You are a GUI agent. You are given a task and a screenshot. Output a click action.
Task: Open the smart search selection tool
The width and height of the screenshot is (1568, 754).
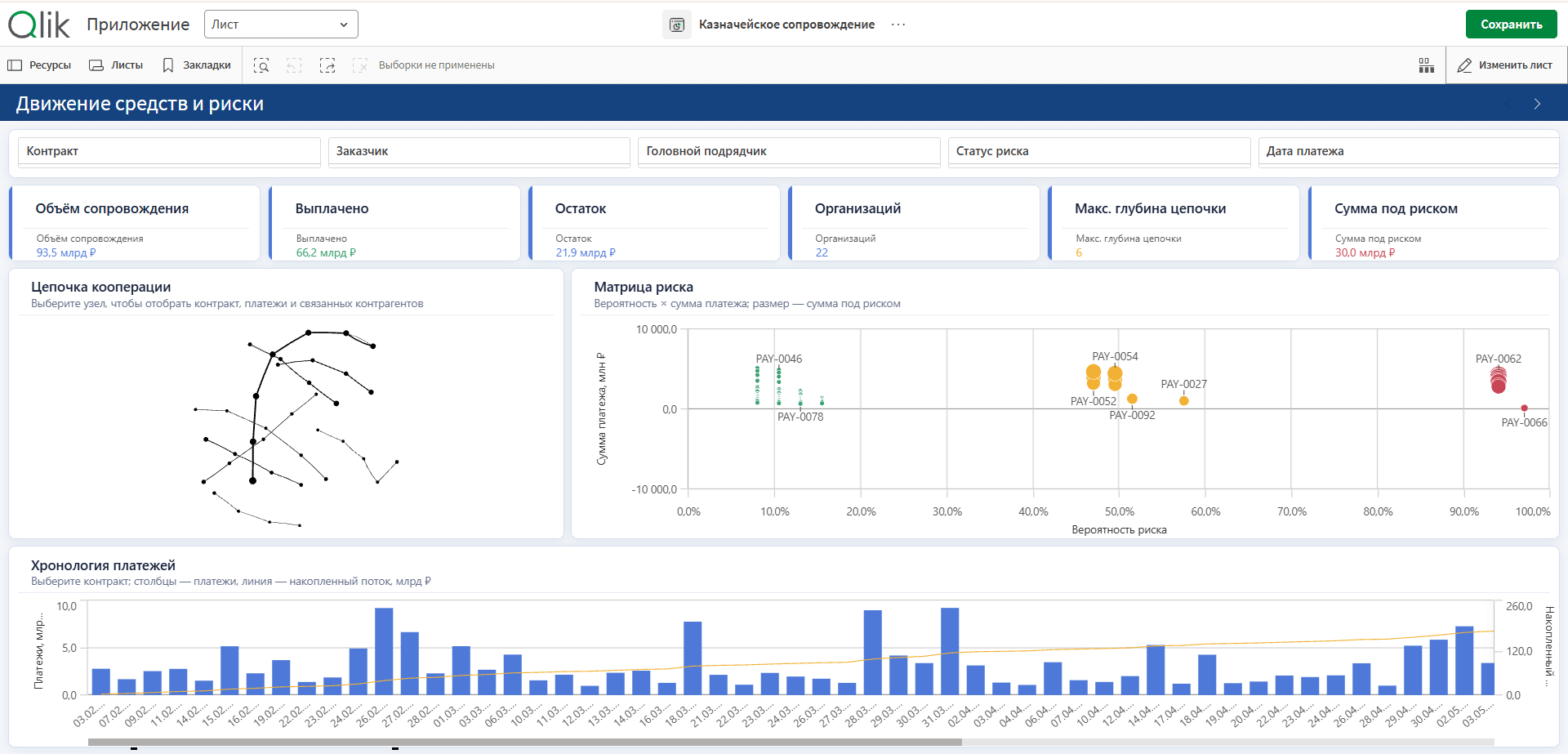point(261,65)
